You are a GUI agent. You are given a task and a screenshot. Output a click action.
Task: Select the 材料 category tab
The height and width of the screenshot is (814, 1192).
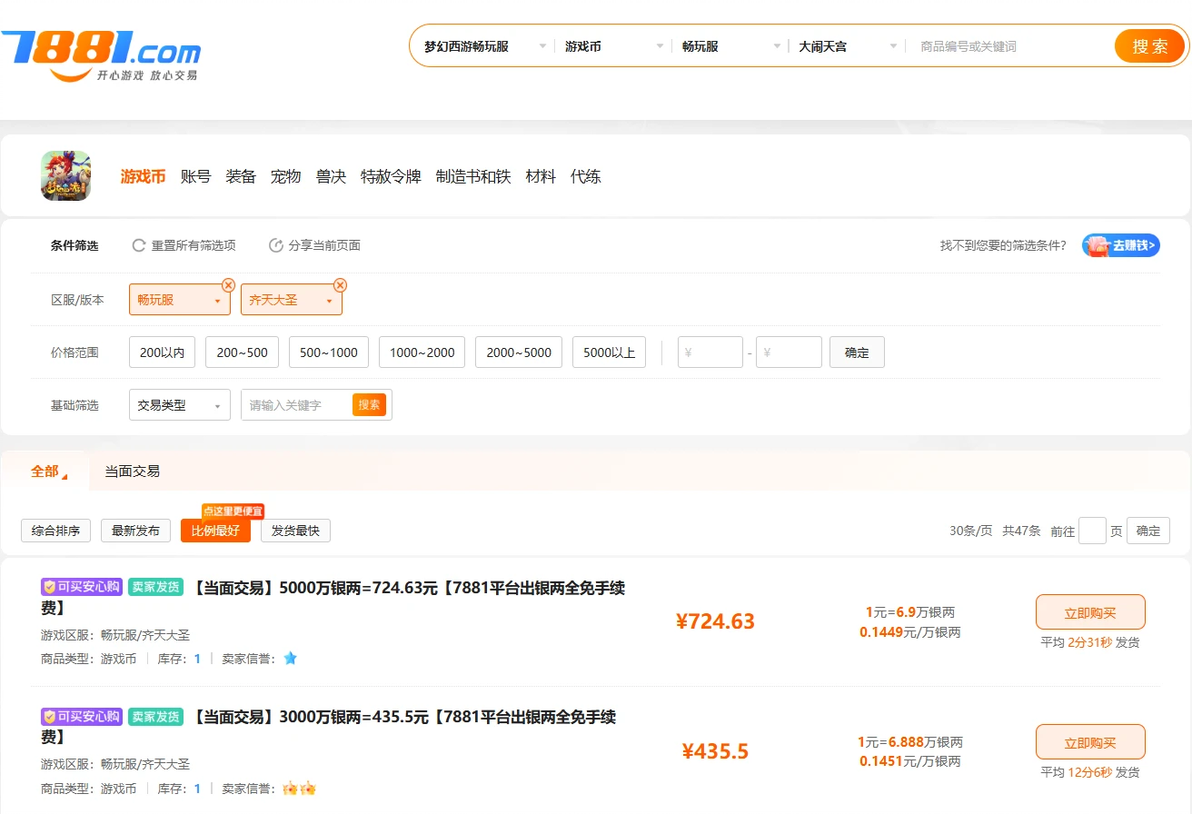coord(541,176)
